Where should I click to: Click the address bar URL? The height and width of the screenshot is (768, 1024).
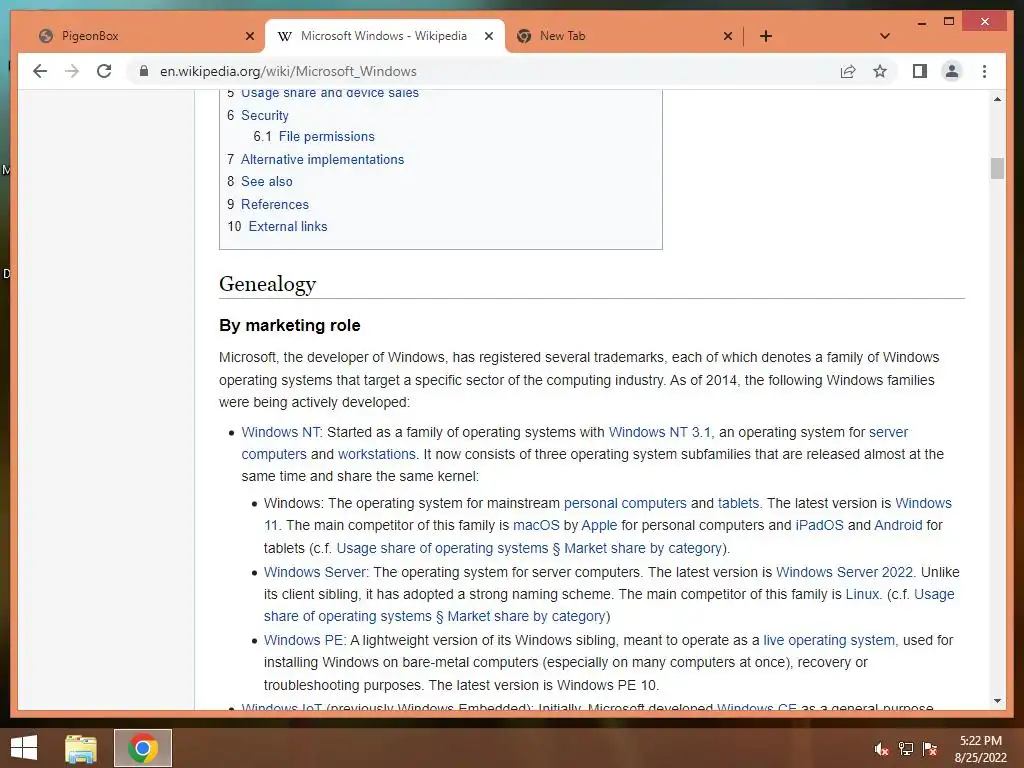[x=288, y=71]
